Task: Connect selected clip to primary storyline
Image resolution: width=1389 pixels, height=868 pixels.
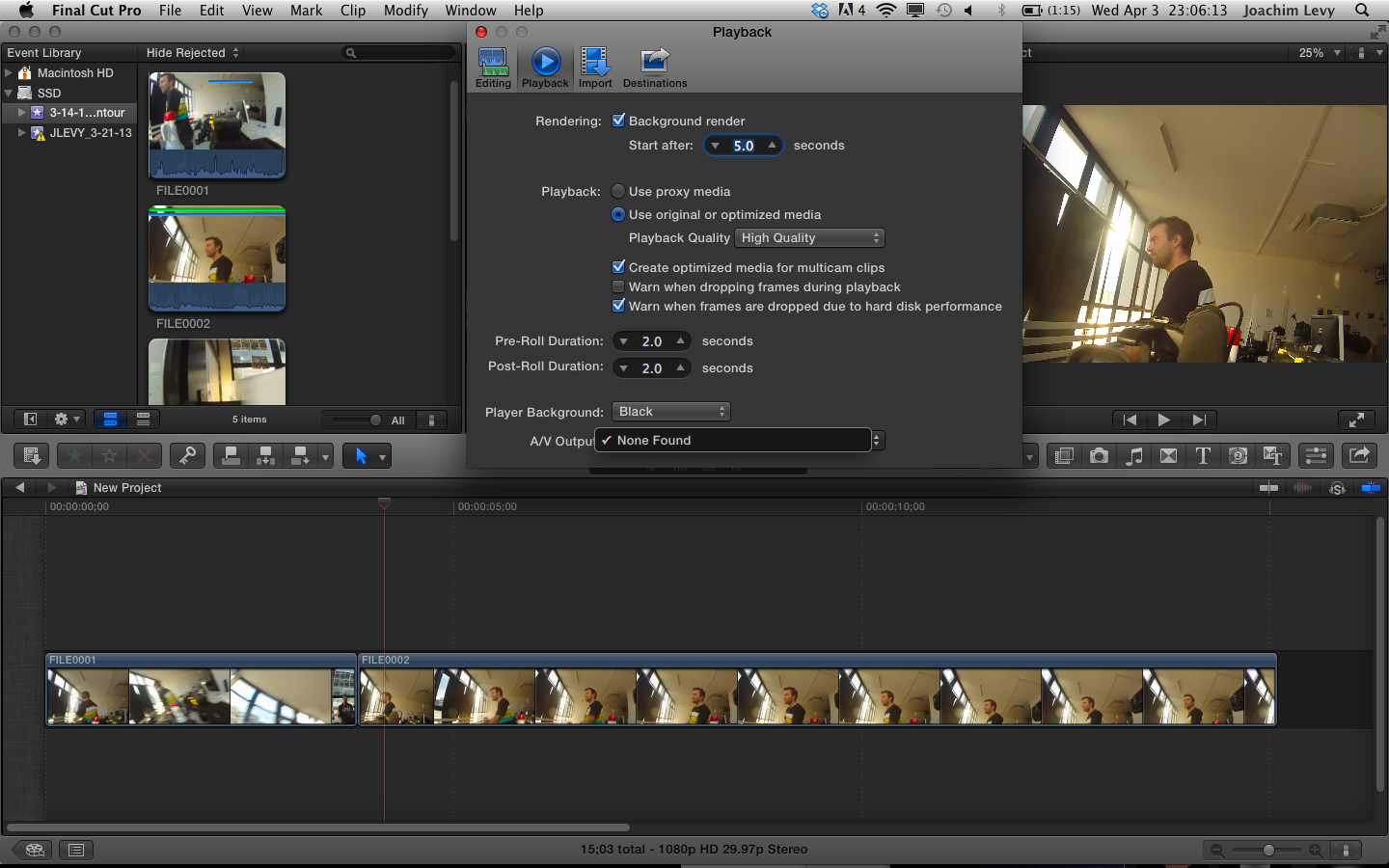Action: [x=231, y=456]
